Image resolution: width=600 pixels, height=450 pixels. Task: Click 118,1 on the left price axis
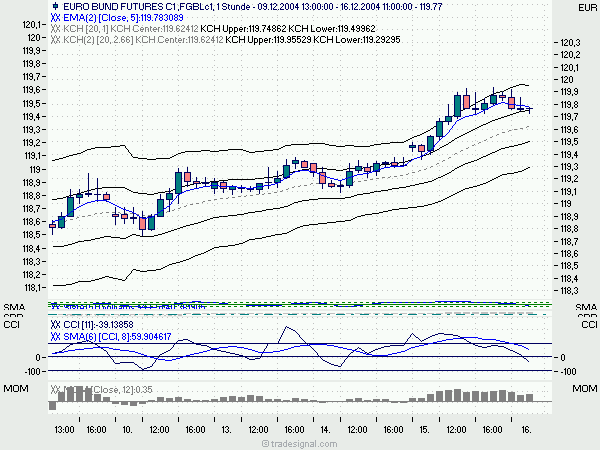coord(32,287)
